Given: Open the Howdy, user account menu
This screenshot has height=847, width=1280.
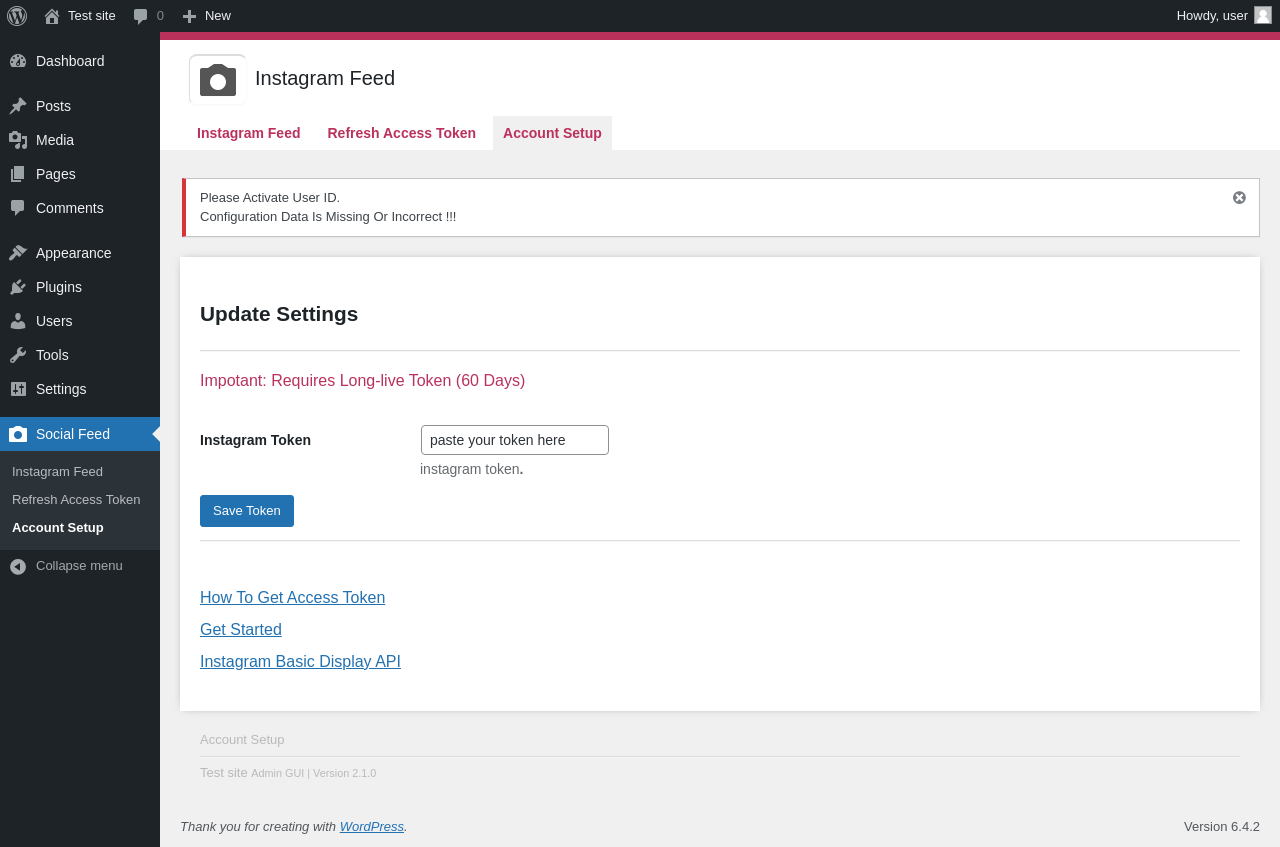Looking at the screenshot, I should tap(1224, 16).
